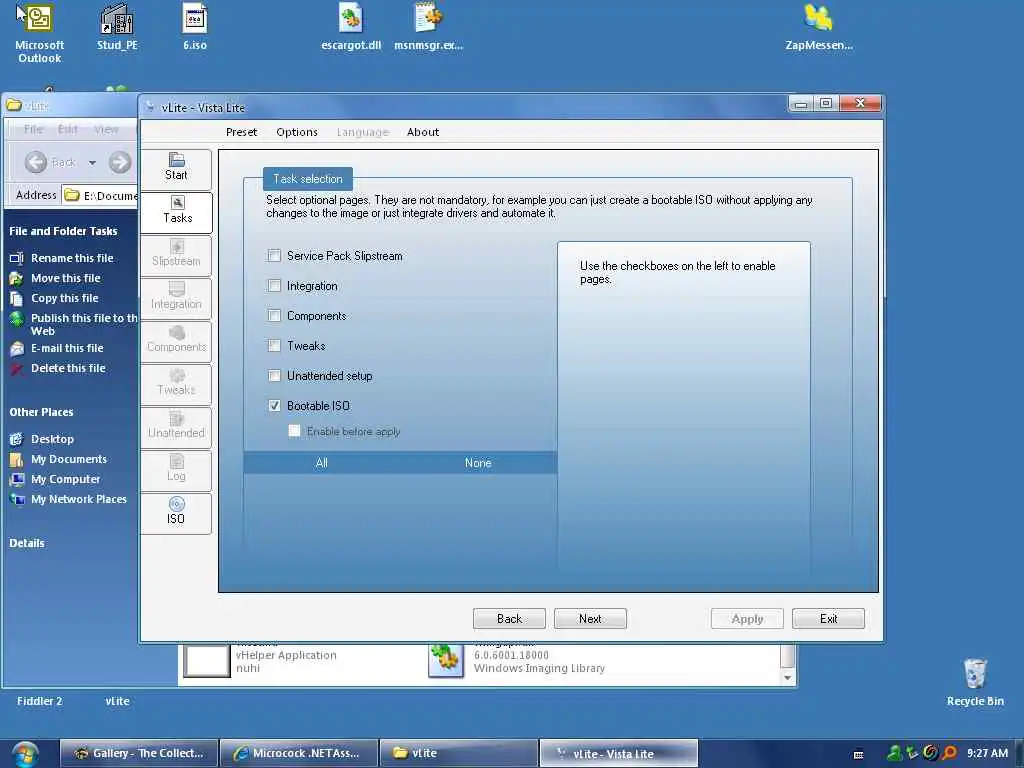1024x768 pixels.
Task: Click the search magnifier tray icon
Action: (950, 753)
